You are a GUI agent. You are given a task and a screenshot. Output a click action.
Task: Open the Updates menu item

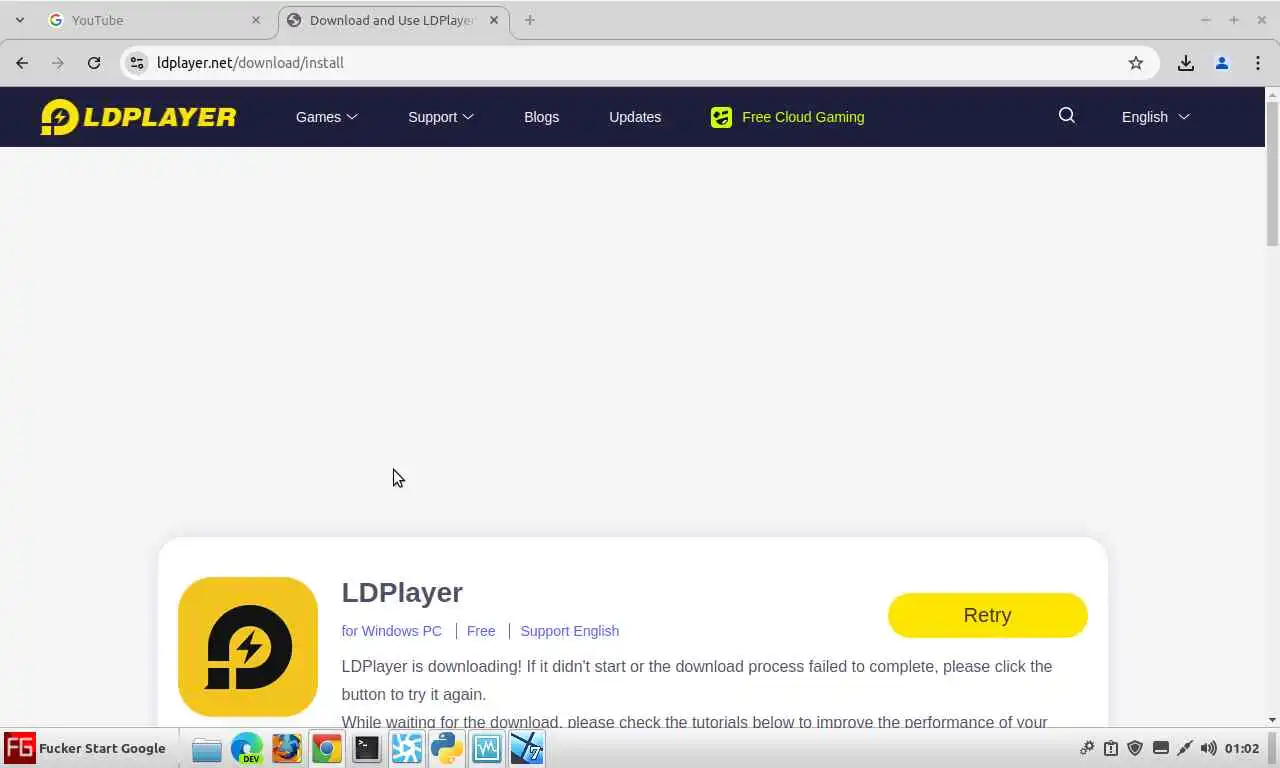(635, 117)
